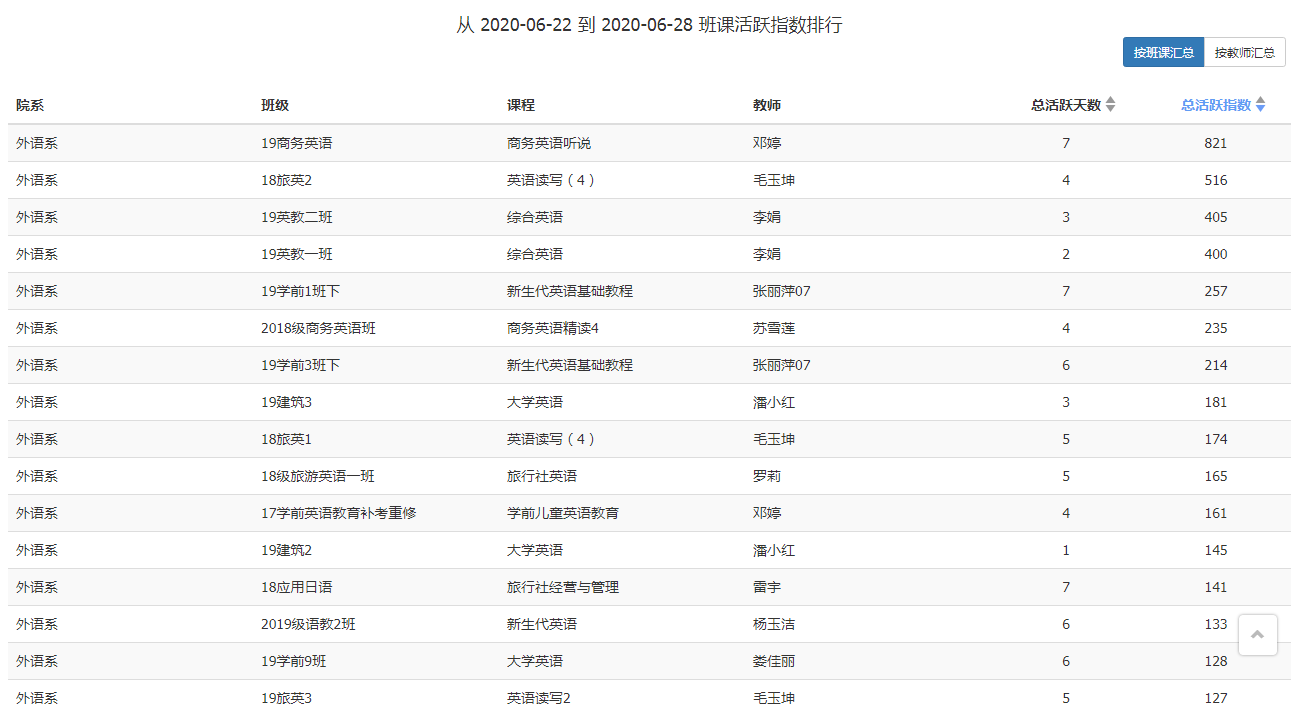
Task: Click the 总活跃指数 column header
Action: pos(1215,105)
